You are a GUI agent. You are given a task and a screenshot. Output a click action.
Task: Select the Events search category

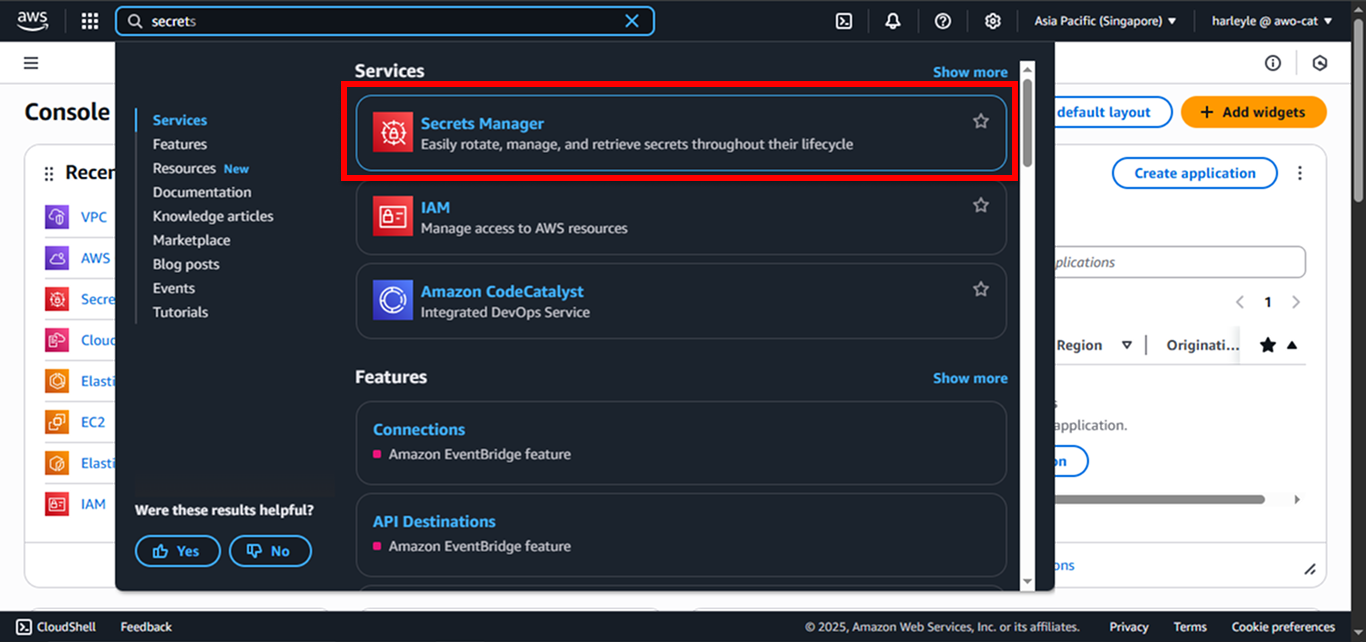click(174, 288)
